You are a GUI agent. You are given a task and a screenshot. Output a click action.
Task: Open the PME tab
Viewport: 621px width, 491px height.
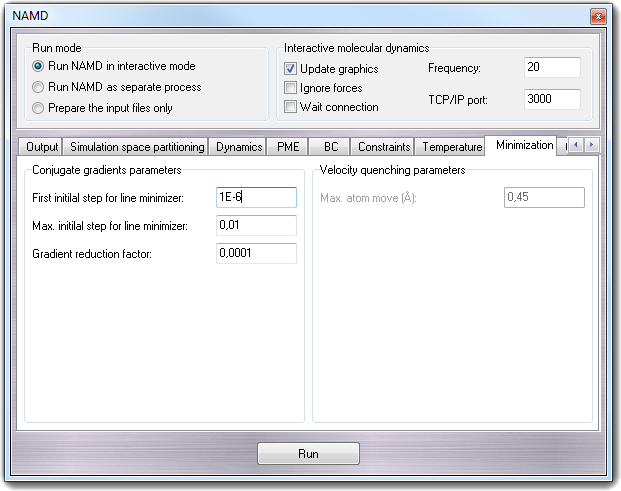click(x=288, y=147)
